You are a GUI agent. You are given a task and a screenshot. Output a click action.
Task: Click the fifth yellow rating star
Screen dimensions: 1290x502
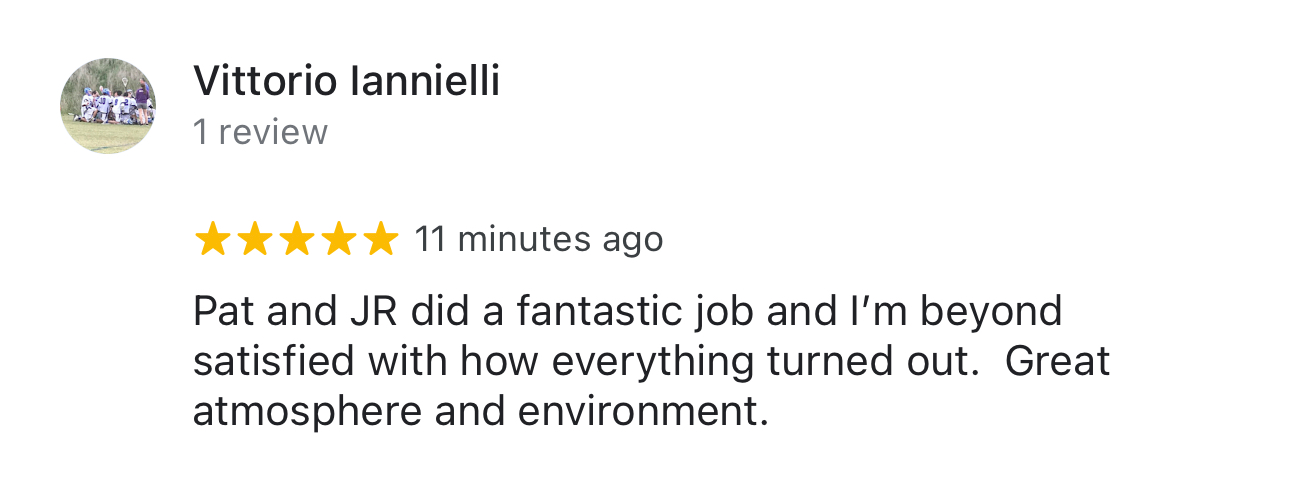point(380,240)
